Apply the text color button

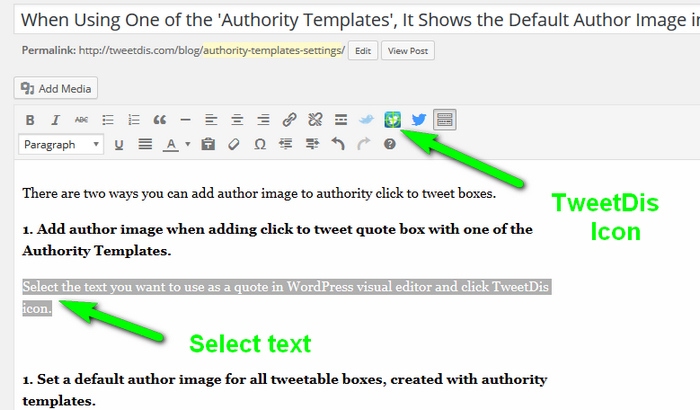(171, 145)
